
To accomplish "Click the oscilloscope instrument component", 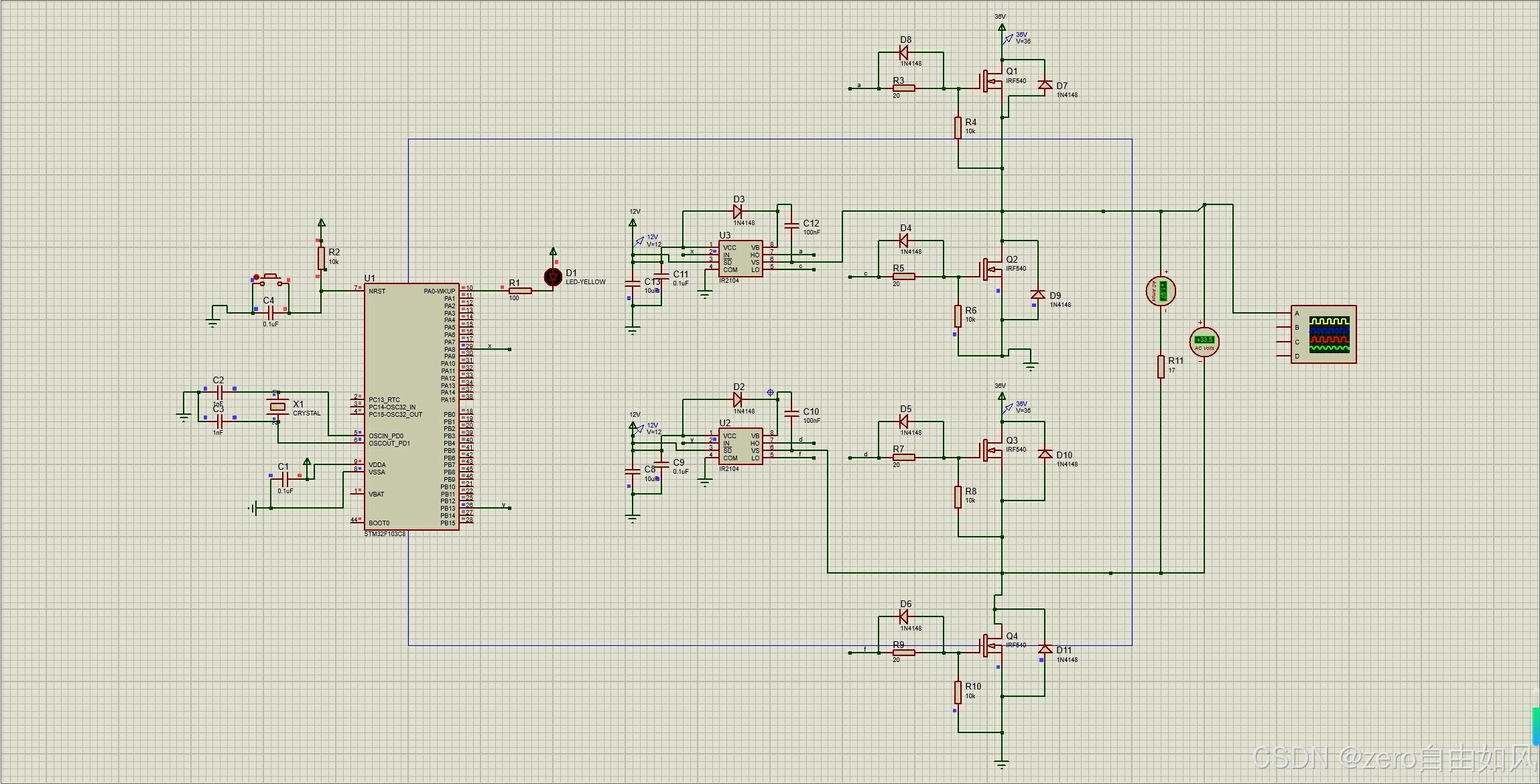I will pyautogui.click(x=1324, y=334).
